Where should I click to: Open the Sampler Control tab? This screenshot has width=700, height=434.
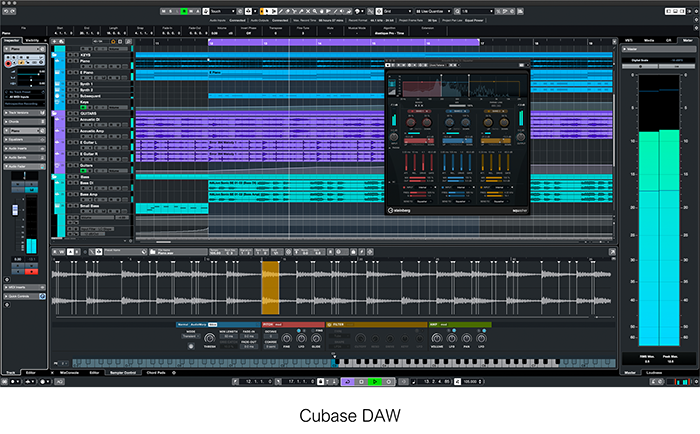click(x=123, y=372)
